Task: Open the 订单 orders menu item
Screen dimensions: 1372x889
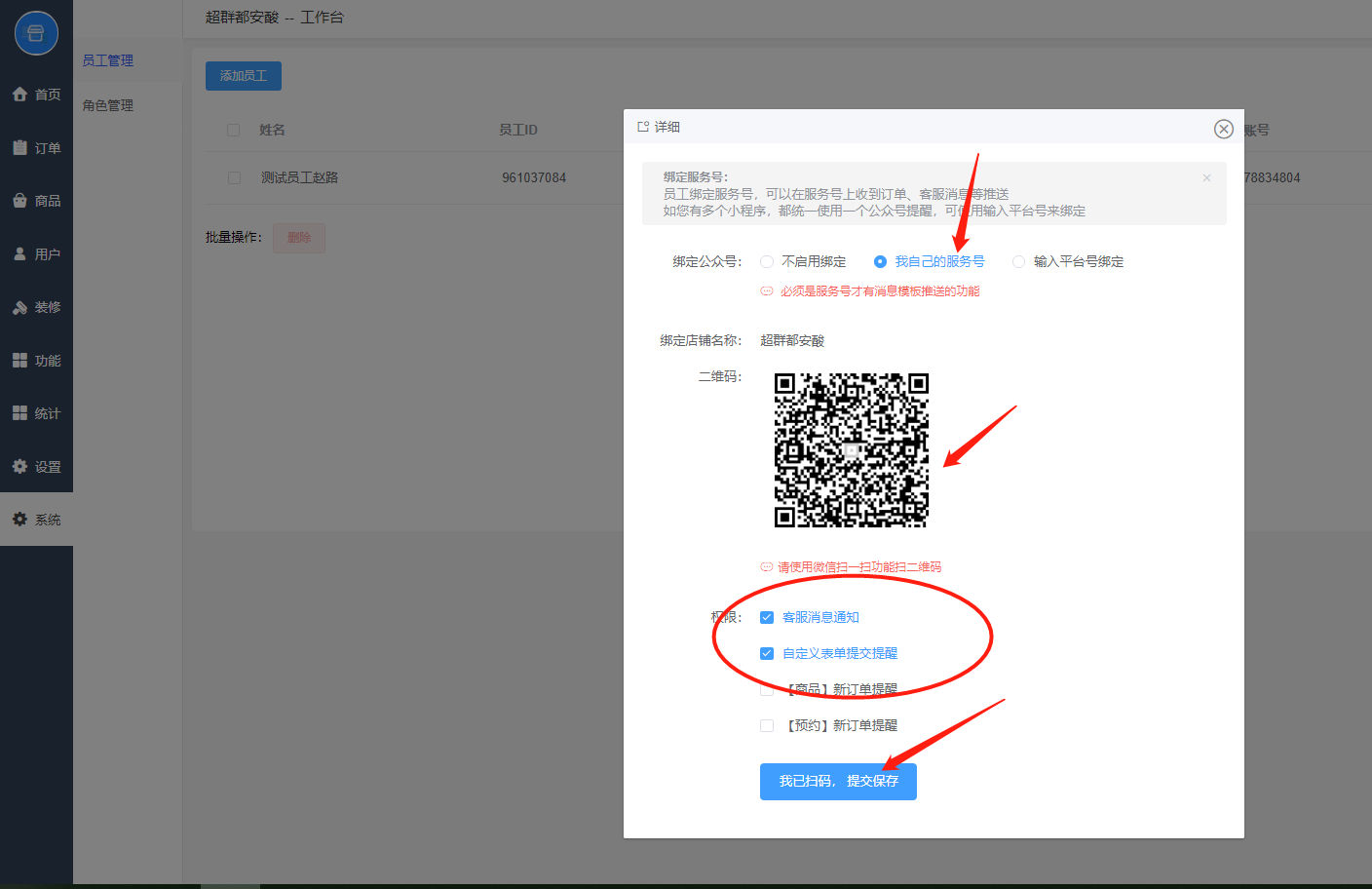Action: point(36,148)
